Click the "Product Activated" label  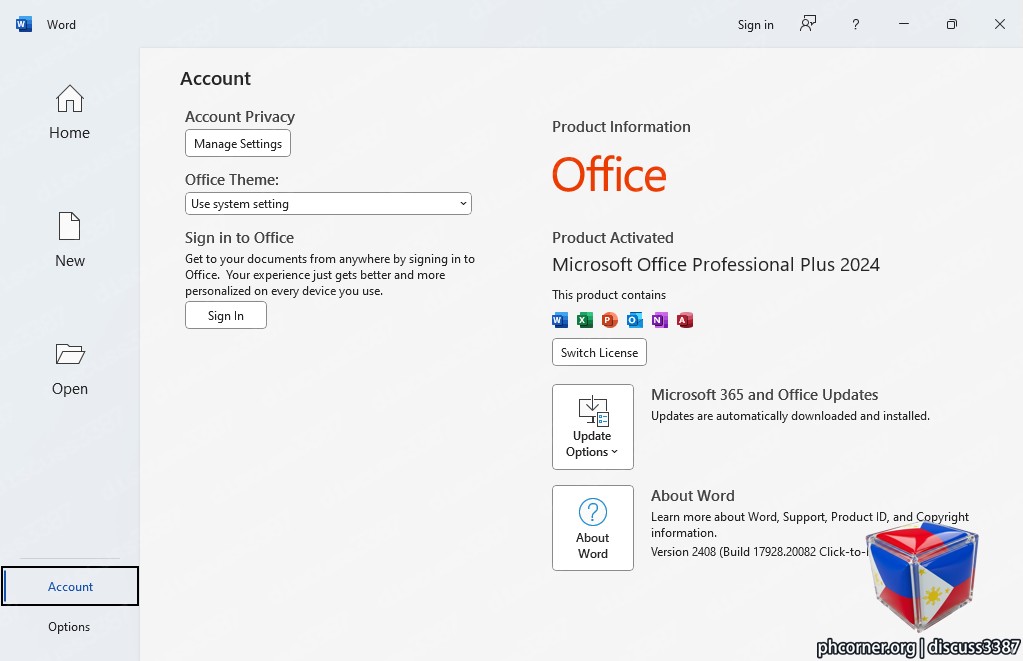click(x=613, y=238)
